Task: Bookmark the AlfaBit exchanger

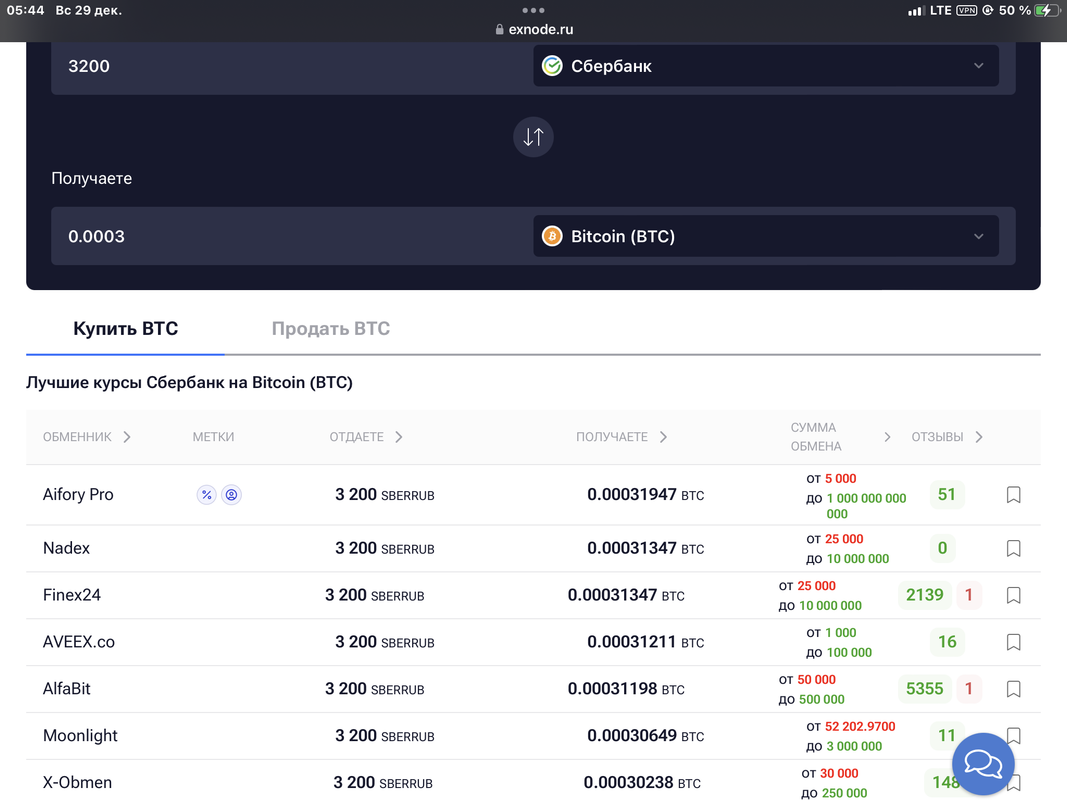Action: click(x=1013, y=689)
